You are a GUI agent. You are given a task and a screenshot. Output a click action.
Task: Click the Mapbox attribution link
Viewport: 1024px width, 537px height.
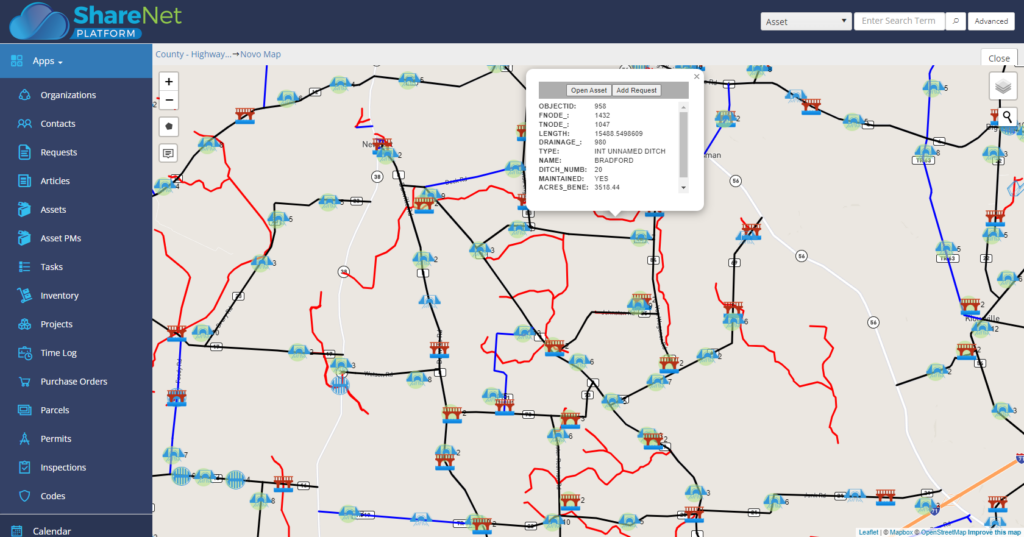[x=901, y=532]
